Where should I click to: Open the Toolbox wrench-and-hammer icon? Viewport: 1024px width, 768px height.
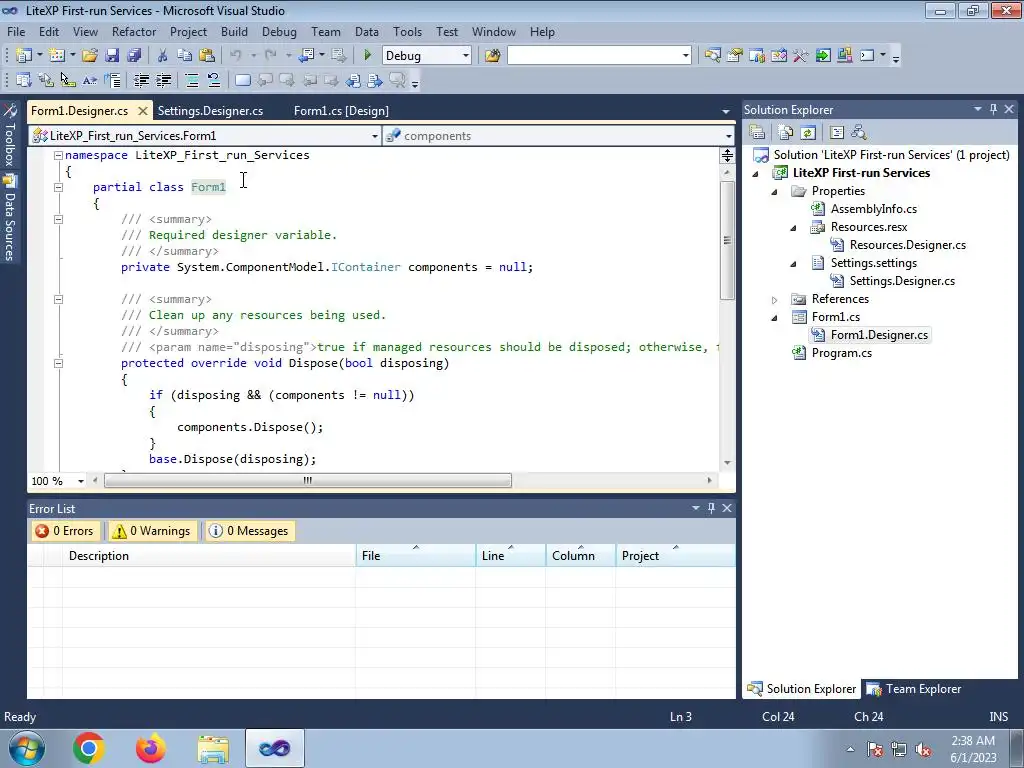[801, 56]
